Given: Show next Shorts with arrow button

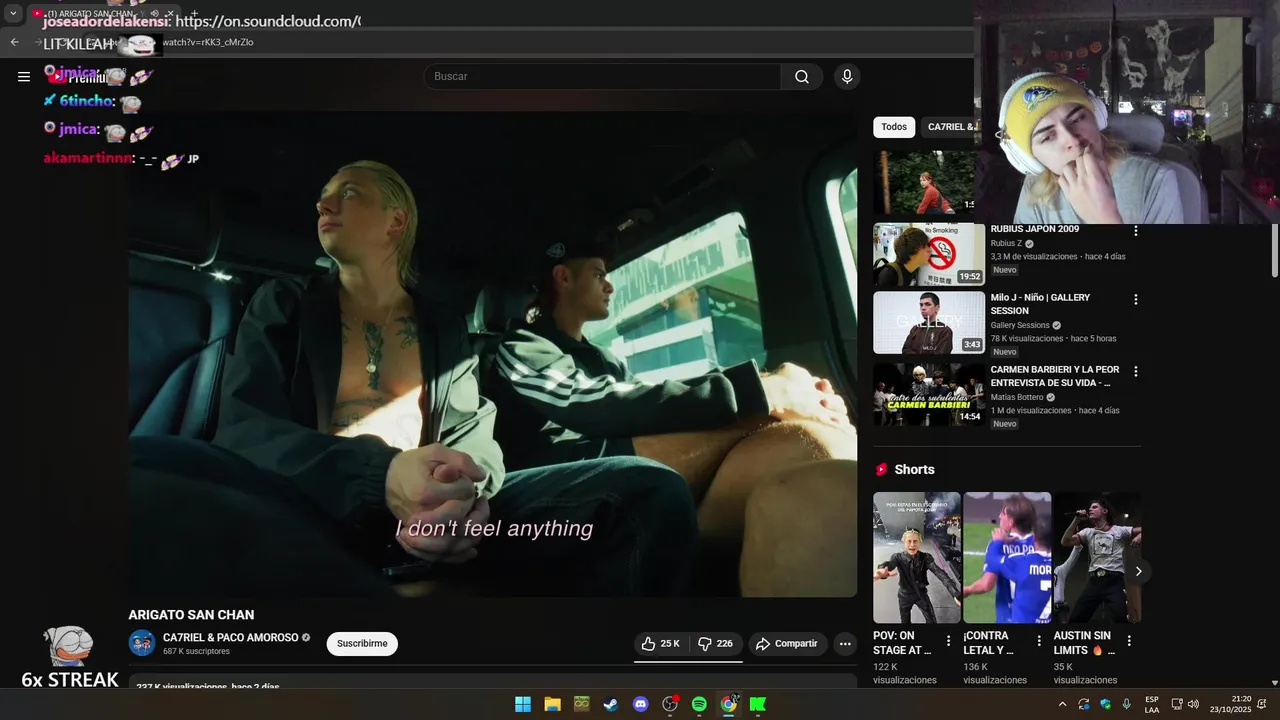Looking at the screenshot, I should point(1138,571).
